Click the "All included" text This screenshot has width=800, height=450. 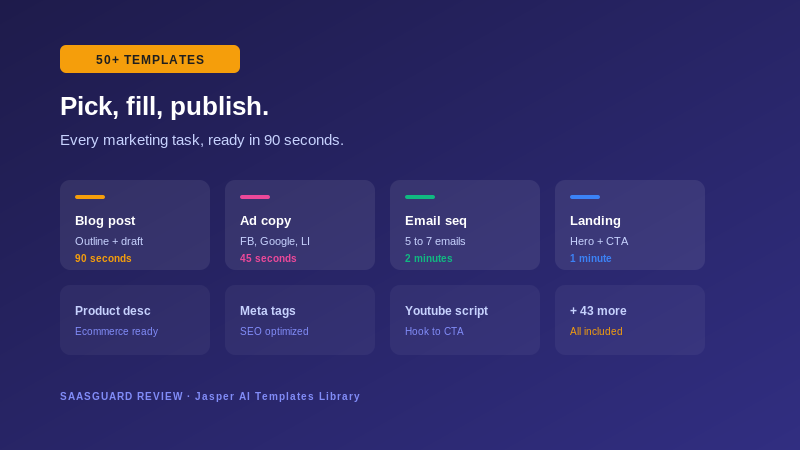click(596, 331)
